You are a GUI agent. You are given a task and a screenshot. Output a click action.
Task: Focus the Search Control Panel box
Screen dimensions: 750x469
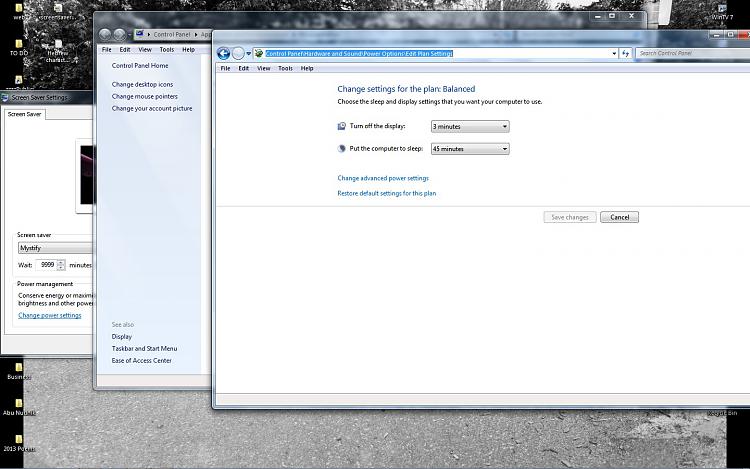(692, 53)
